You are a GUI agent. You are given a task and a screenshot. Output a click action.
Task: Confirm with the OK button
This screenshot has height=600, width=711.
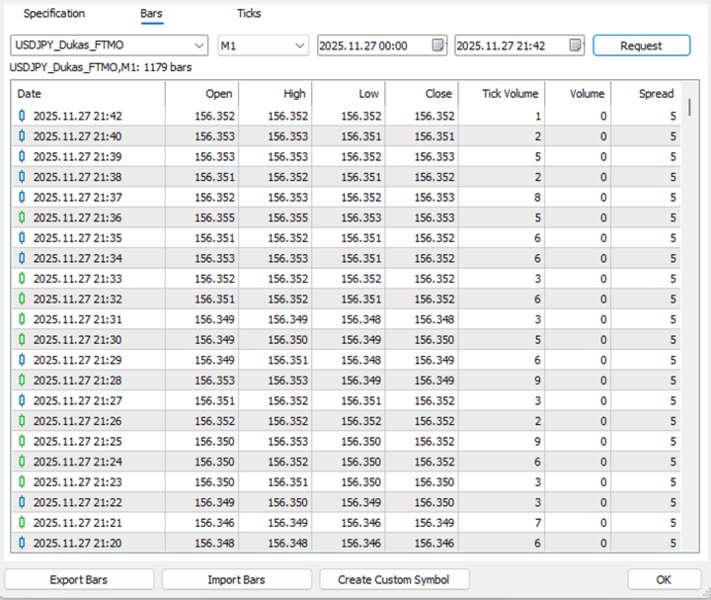(664, 580)
